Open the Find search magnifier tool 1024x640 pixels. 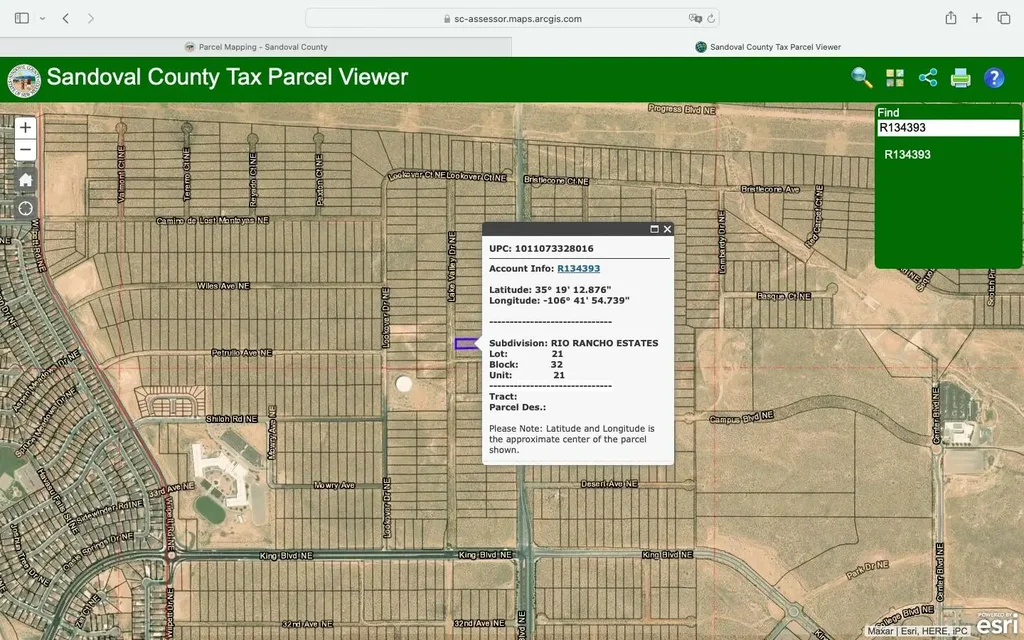click(x=861, y=78)
